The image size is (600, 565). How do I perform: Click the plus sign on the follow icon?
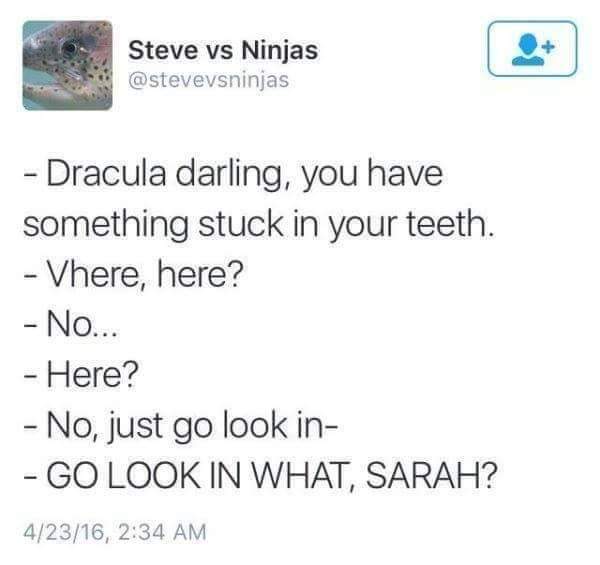point(549,47)
